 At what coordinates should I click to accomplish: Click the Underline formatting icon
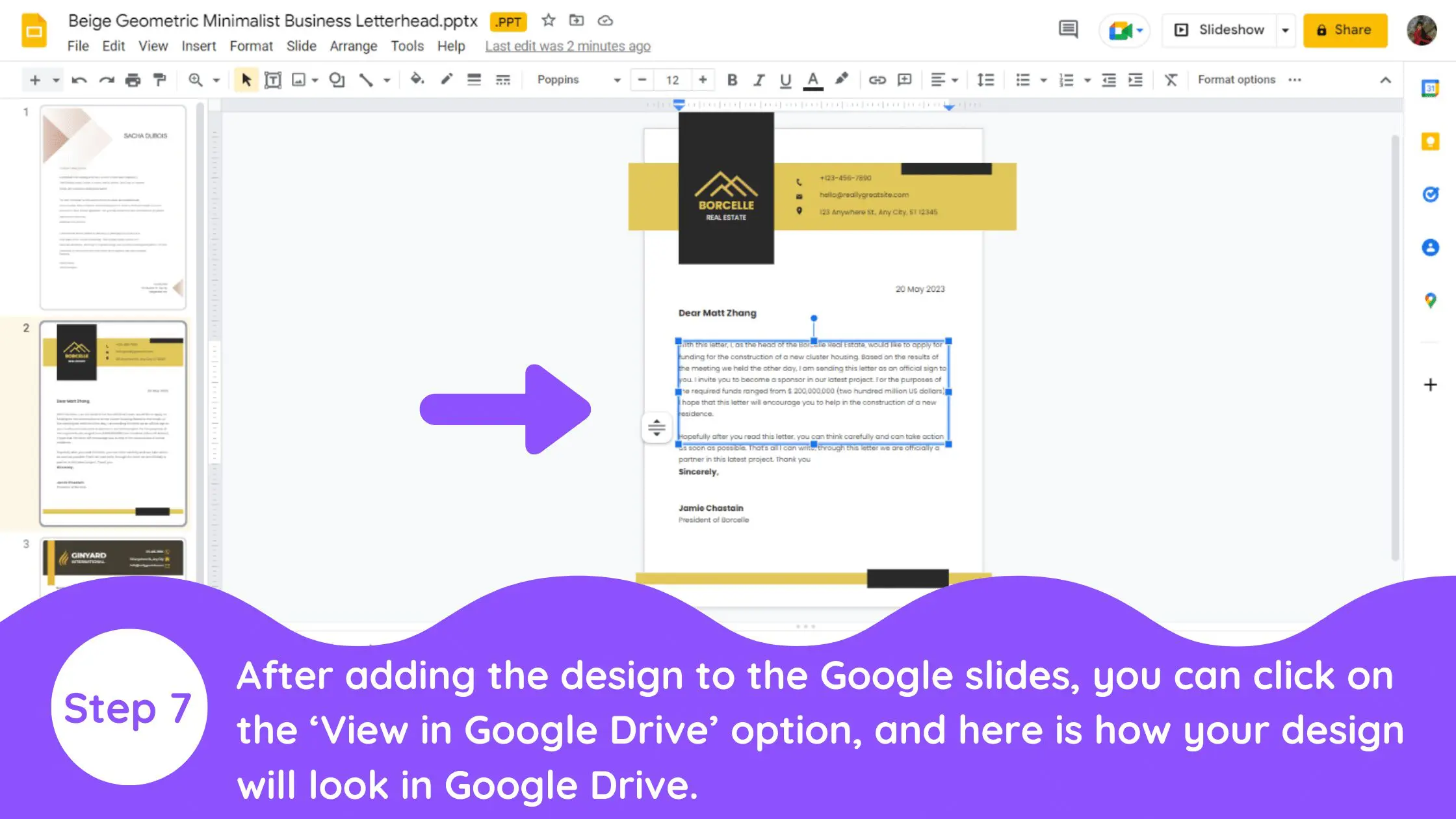tap(784, 79)
